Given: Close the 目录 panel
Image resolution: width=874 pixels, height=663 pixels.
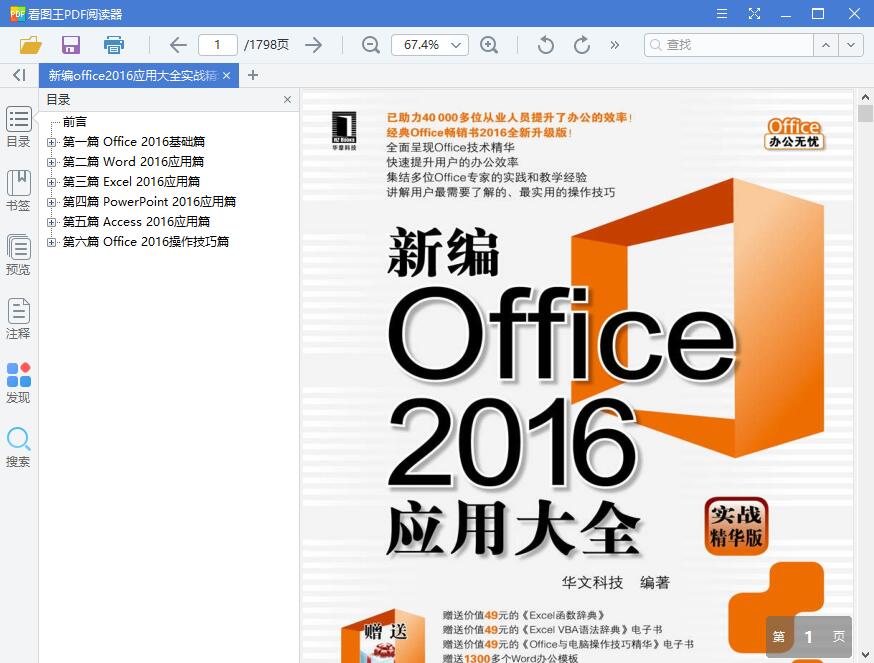Looking at the screenshot, I should (287, 99).
